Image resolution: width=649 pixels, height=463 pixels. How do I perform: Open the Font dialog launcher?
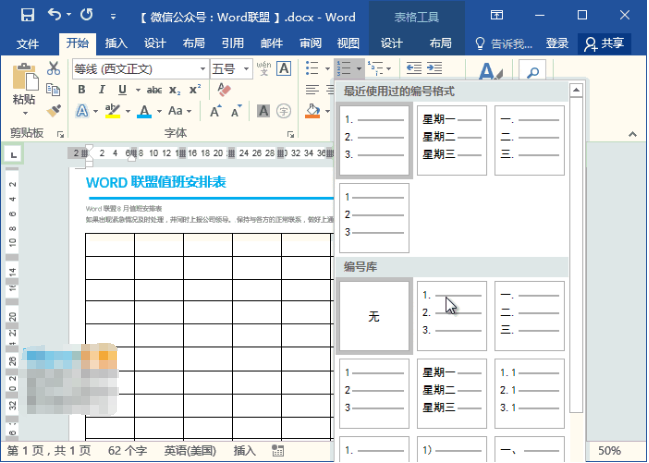[x=291, y=134]
